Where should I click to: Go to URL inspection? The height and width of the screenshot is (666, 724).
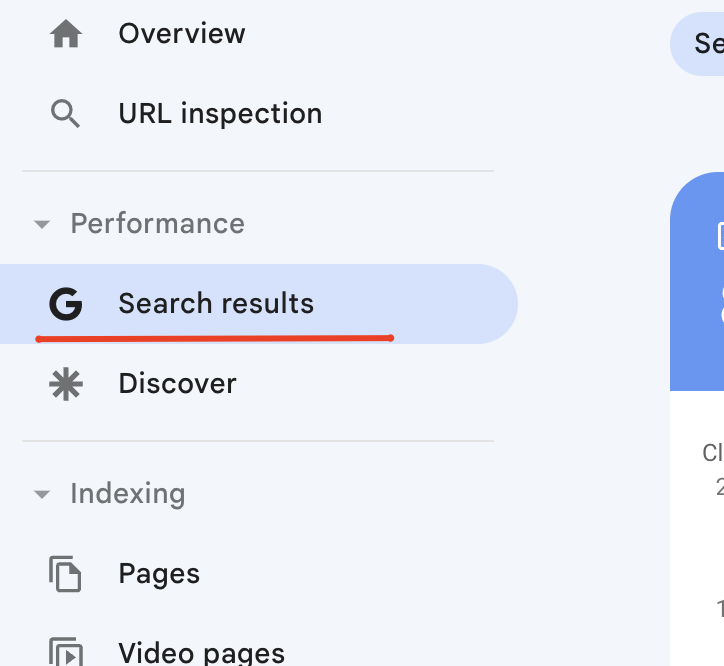click(220, 114)
